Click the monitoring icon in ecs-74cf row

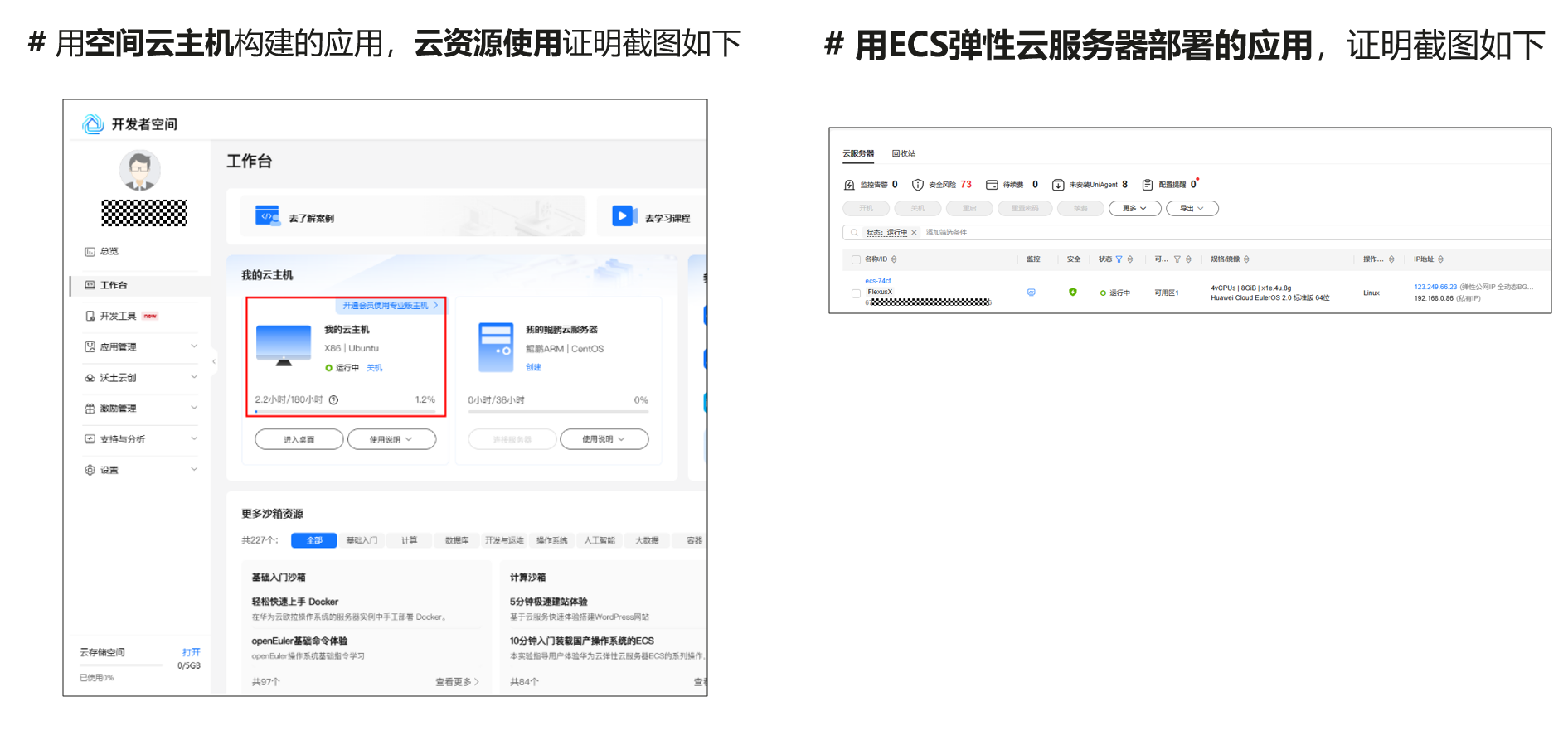tap(1032, 293)
